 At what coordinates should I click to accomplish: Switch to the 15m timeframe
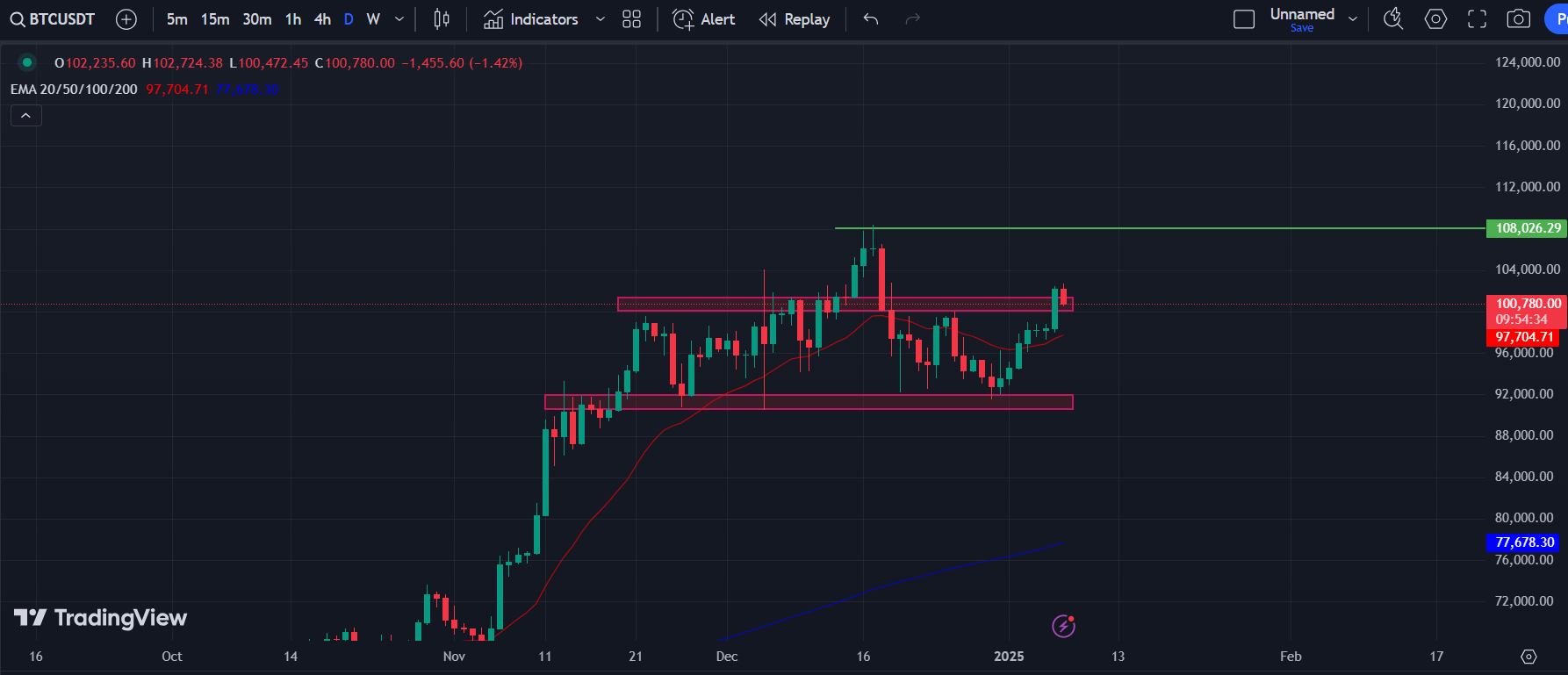click(x=215, y=19)
